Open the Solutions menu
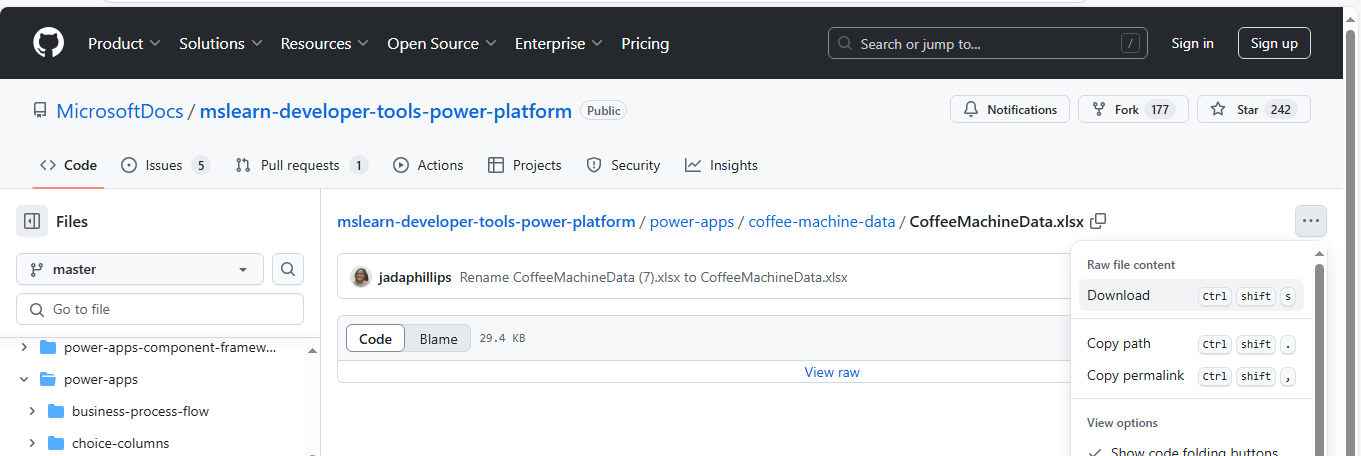The width and height of the screenshot is (1361, 456). click(220, 44)
